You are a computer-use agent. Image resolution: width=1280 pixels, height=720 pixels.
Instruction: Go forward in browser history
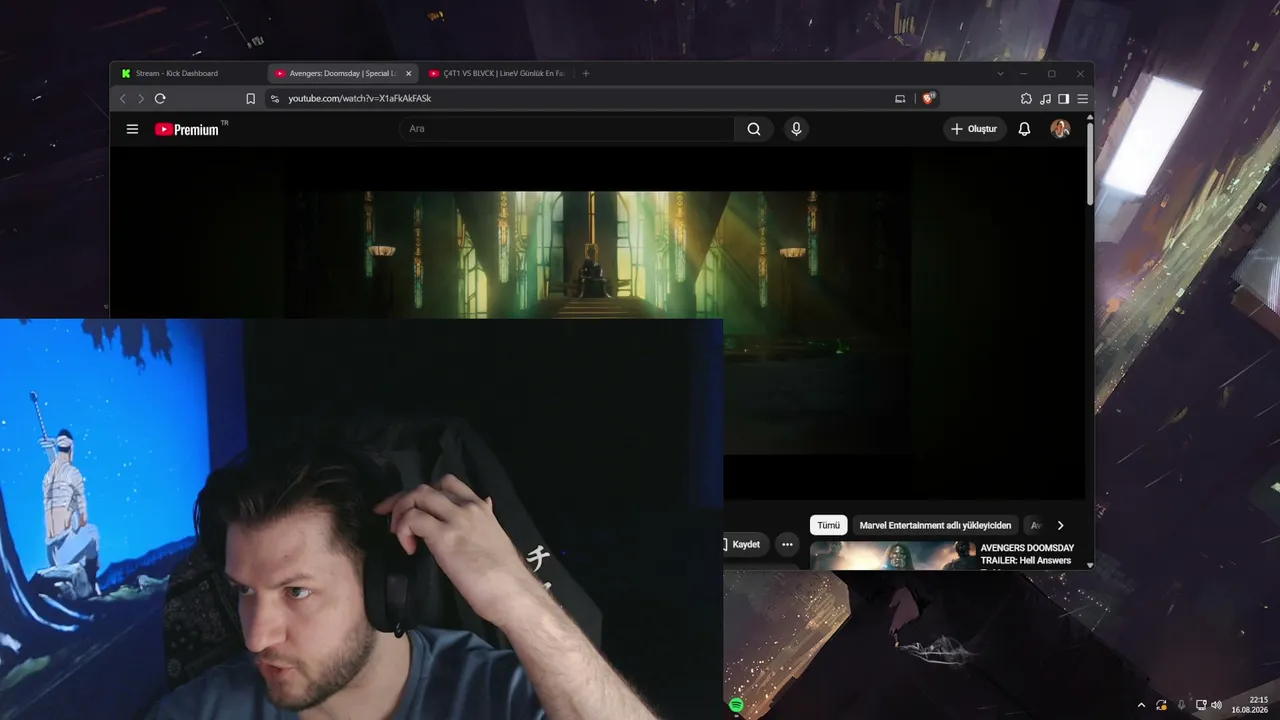coord(141,99)
